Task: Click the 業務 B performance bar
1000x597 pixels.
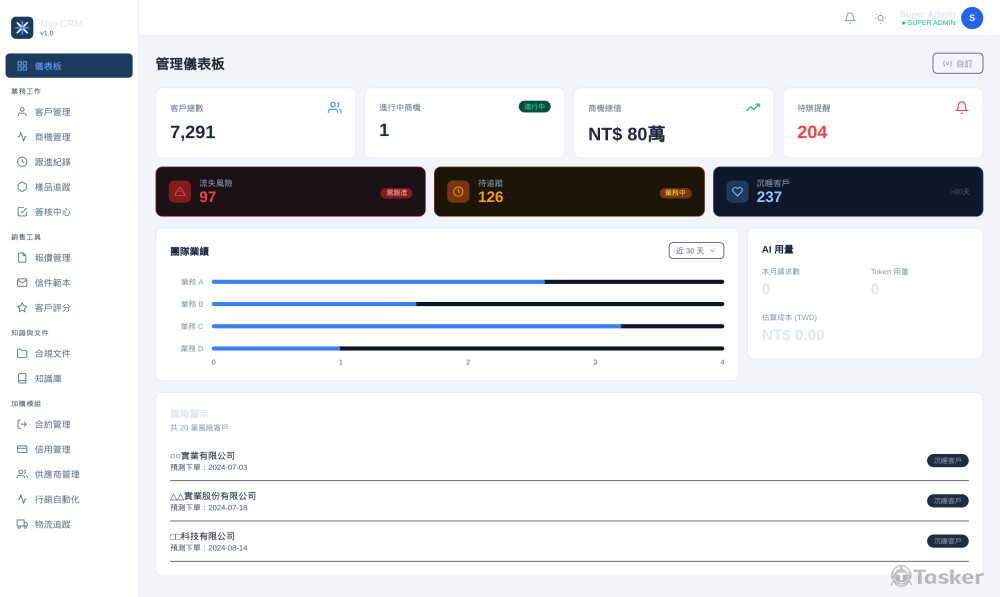Action: point(467,304)
